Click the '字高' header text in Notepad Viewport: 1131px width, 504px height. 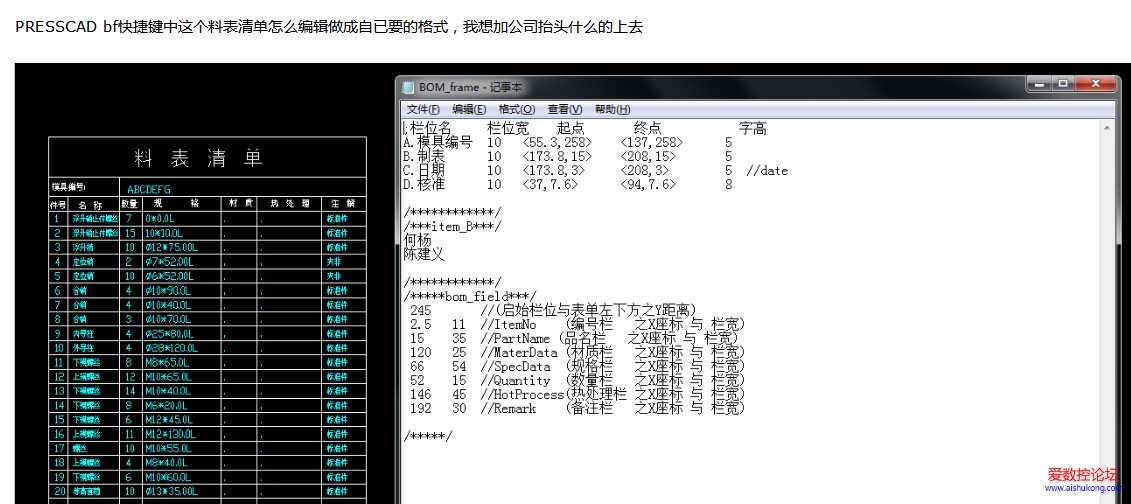pos(752,129)
